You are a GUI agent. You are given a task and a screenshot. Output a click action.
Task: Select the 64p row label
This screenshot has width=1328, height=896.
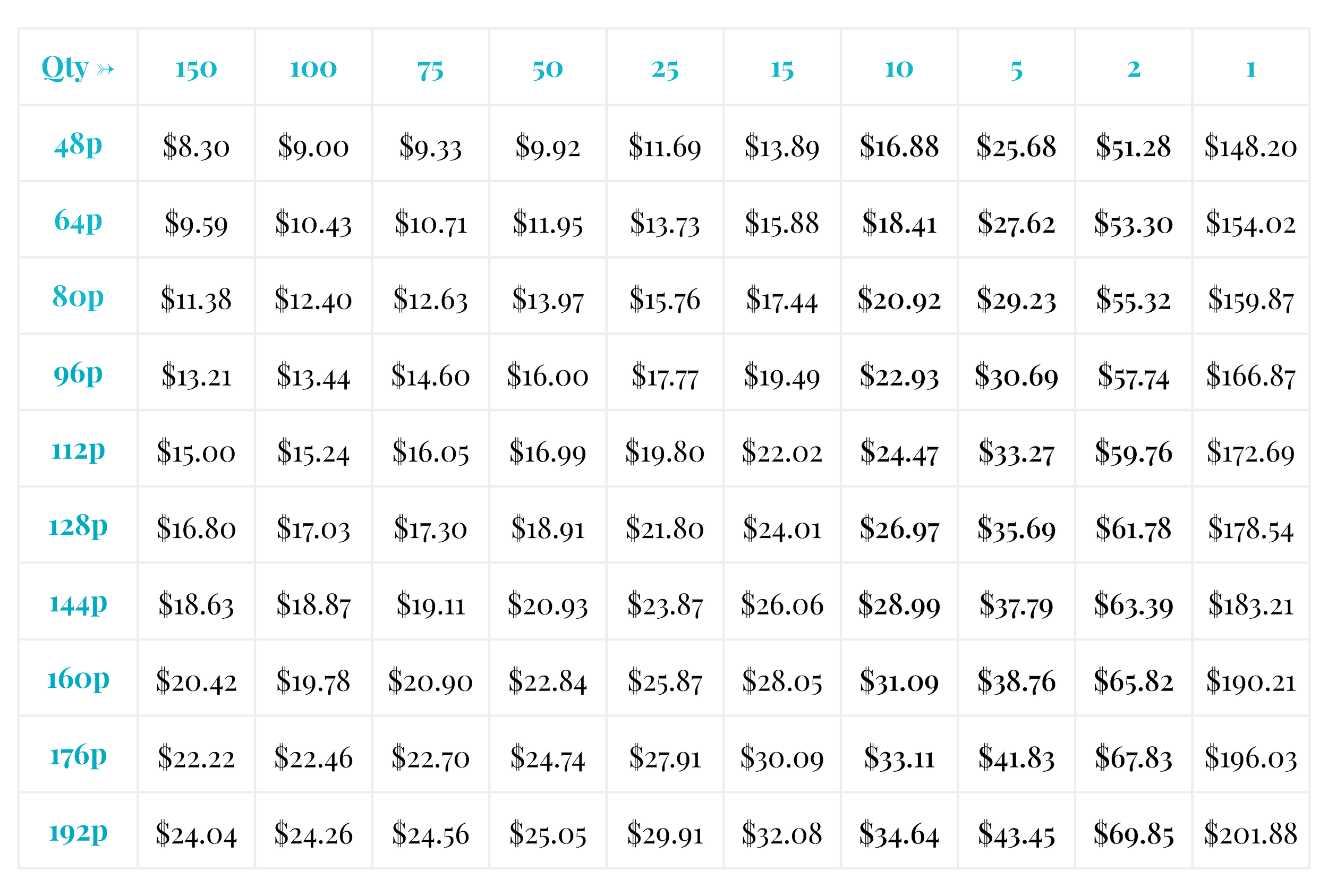(x=78, y=220)
